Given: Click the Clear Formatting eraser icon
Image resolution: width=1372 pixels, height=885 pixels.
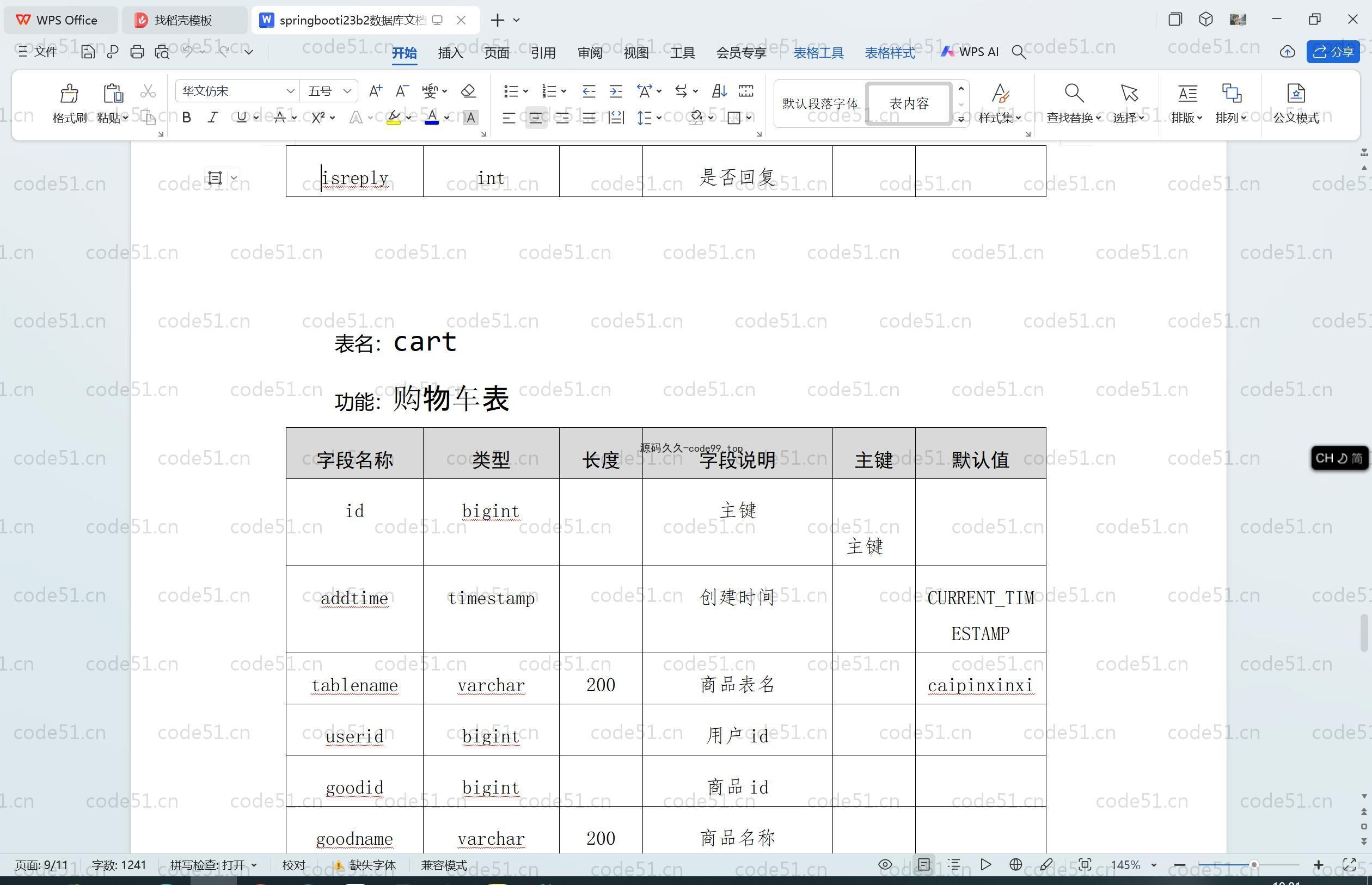Looking at the screenshot, I should click(468, 91).
